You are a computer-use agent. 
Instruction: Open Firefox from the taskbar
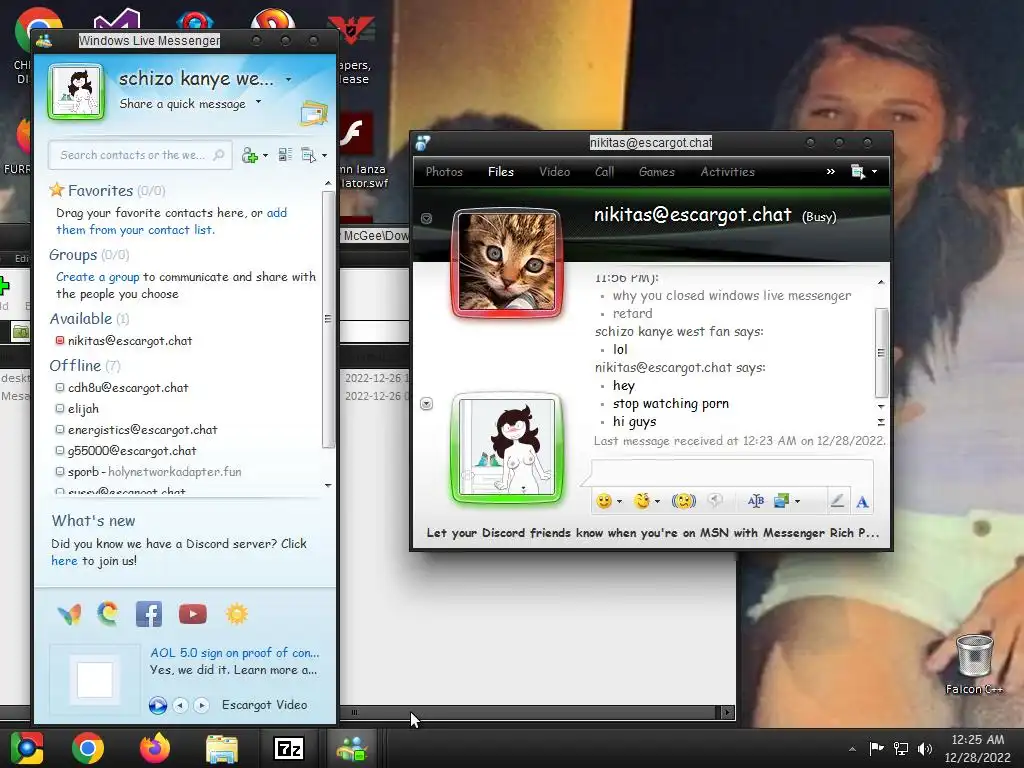[155, 748]
